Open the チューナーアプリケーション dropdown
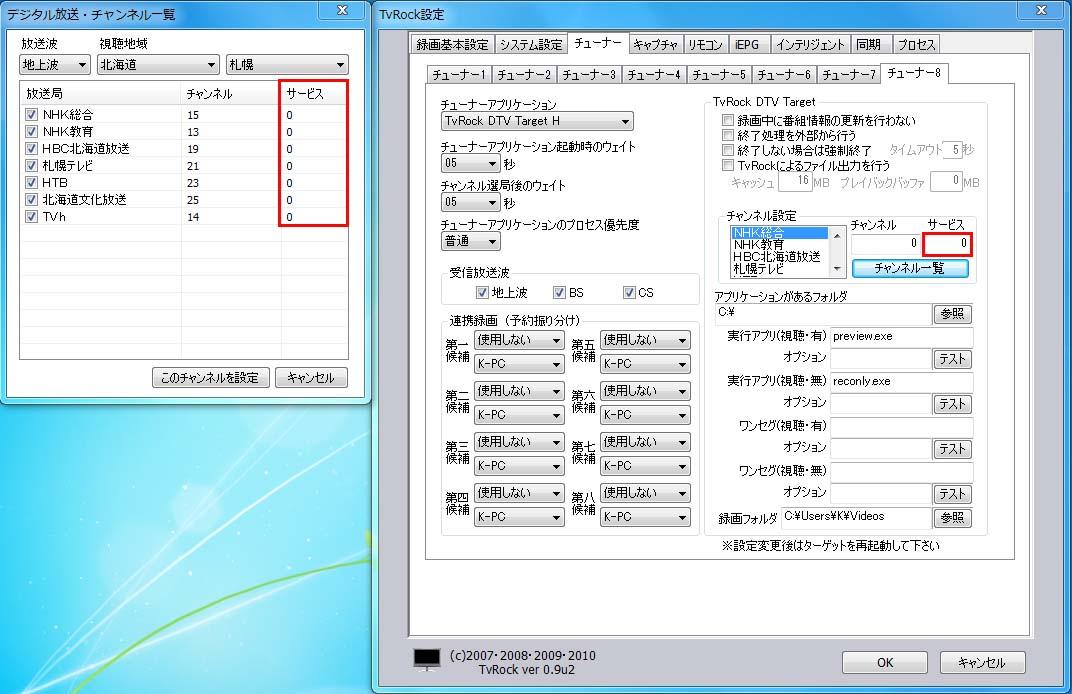Image resolution: width=1072 pixels, height=694 pixels. point(537,122)
